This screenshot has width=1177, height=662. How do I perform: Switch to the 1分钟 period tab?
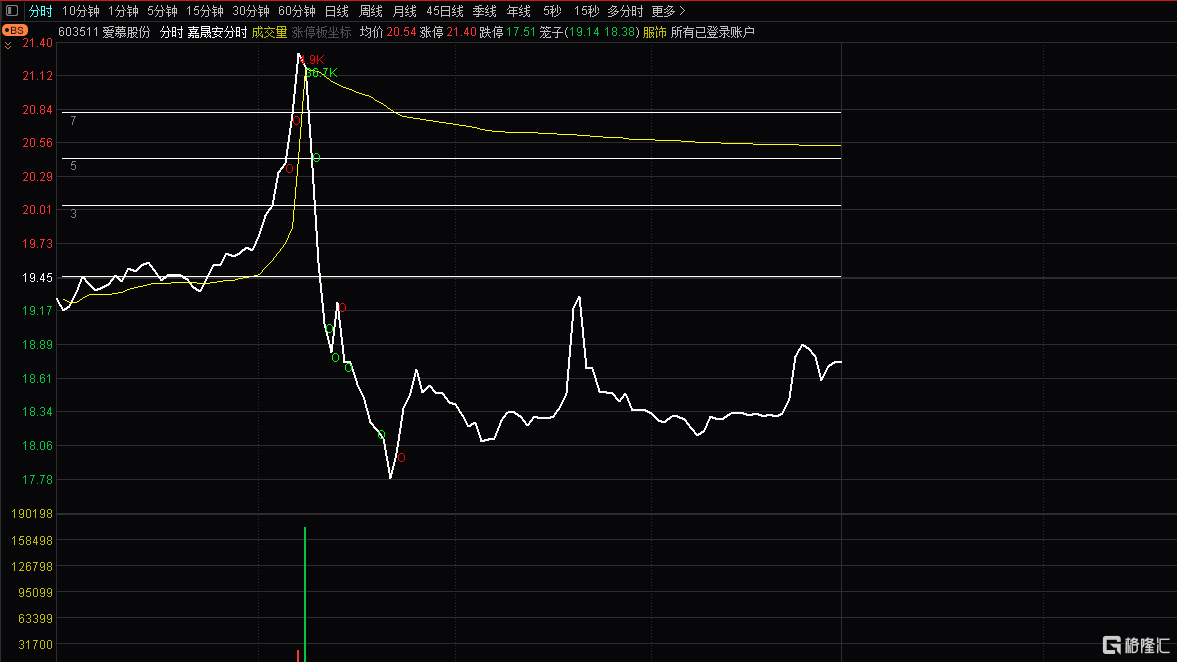coord(123,11)
